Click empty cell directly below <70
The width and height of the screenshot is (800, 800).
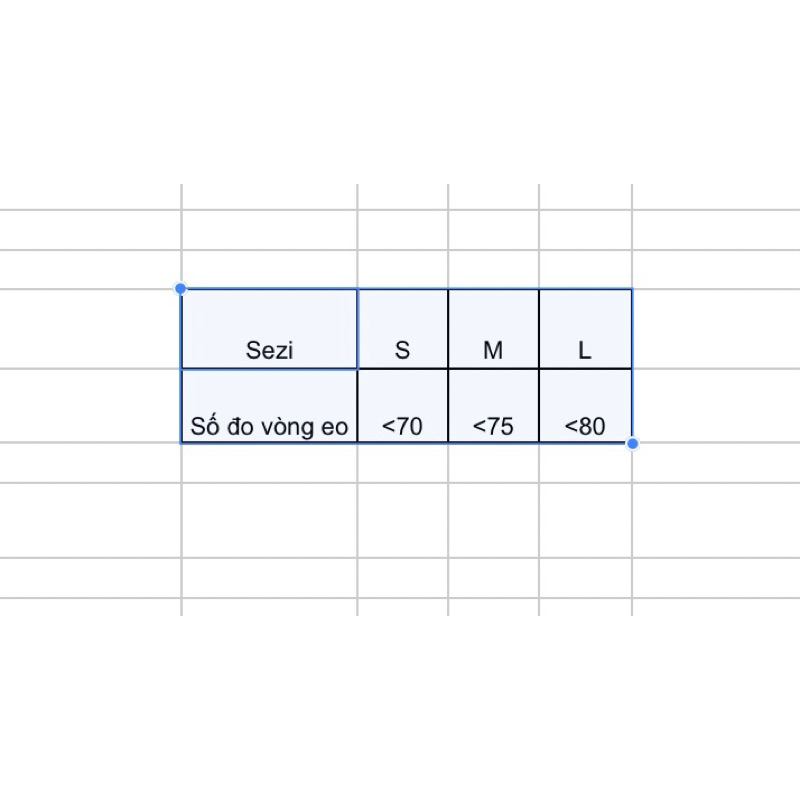click(402, 462)
